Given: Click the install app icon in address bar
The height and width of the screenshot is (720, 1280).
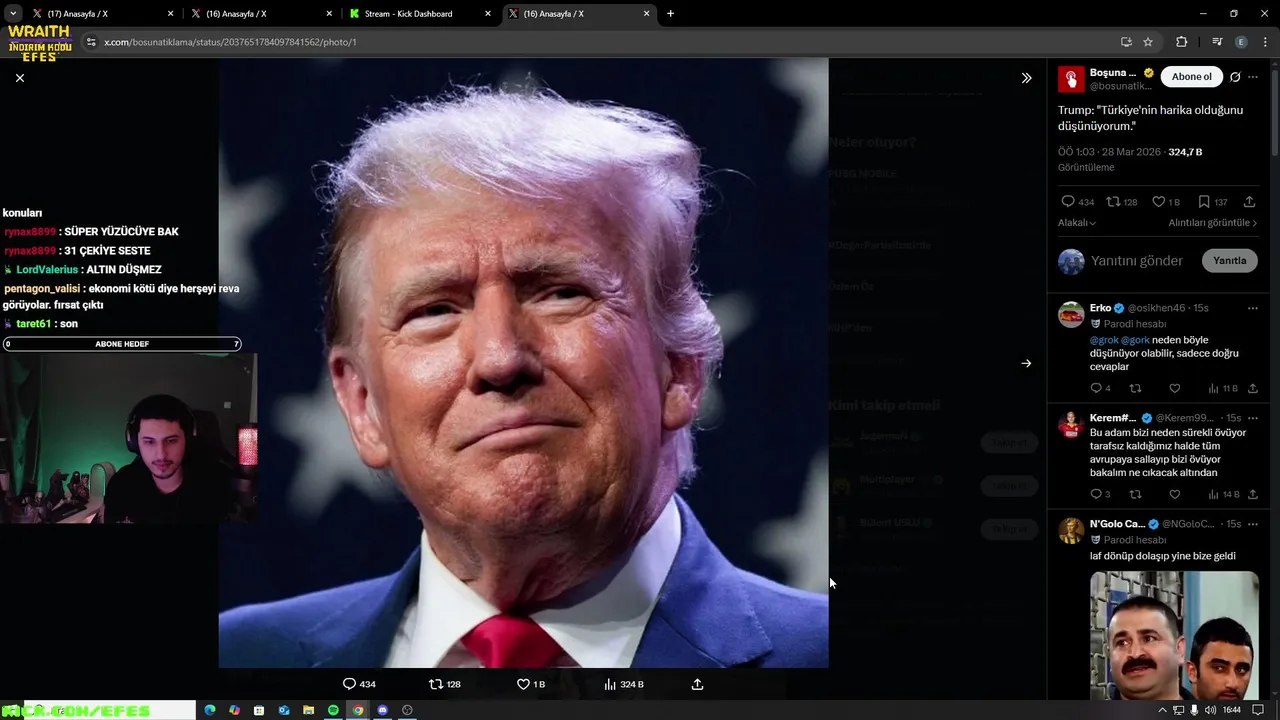Looking at the screenshot, I should tap(1126, 42).
